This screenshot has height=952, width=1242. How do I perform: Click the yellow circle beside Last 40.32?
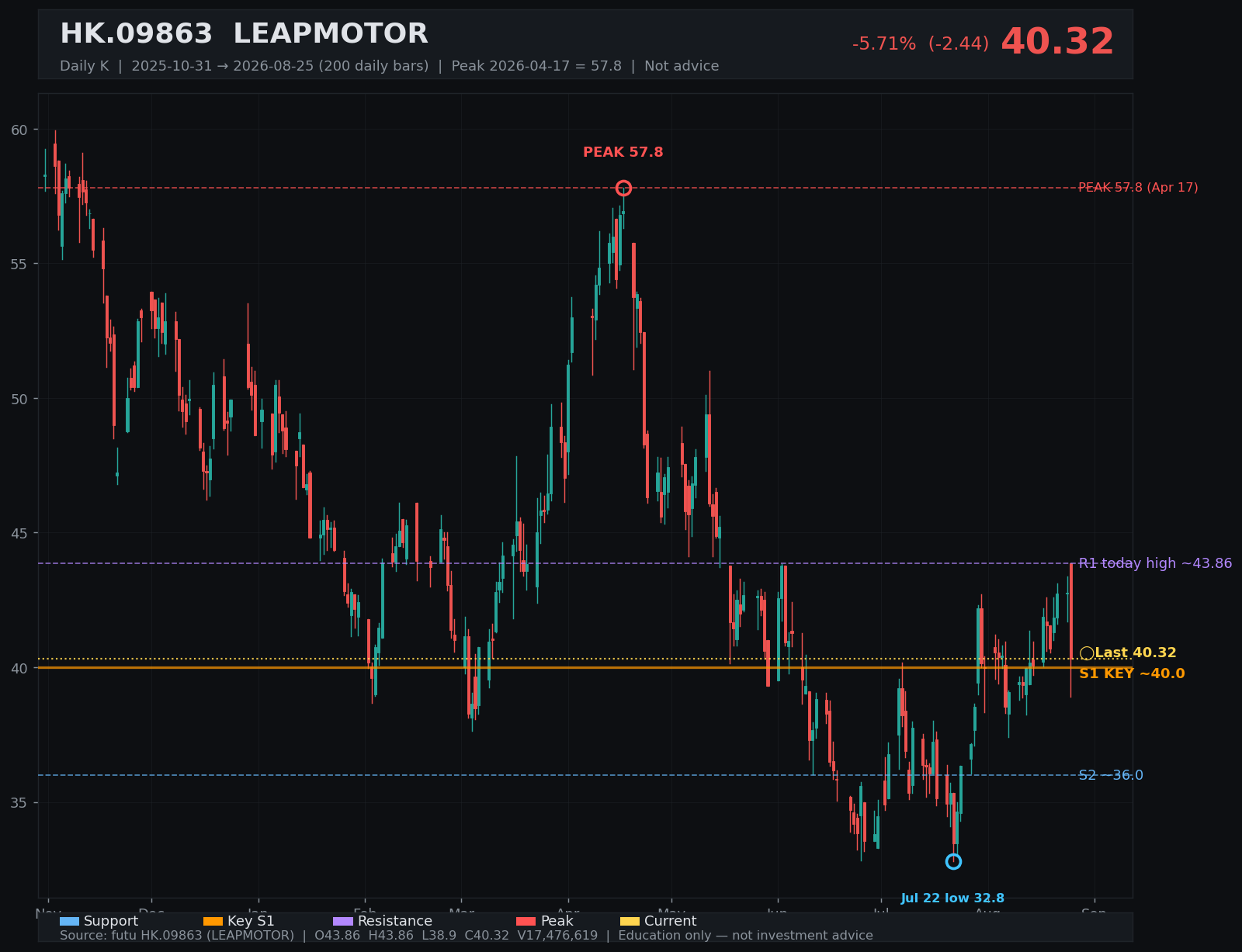coord(1087,653)
